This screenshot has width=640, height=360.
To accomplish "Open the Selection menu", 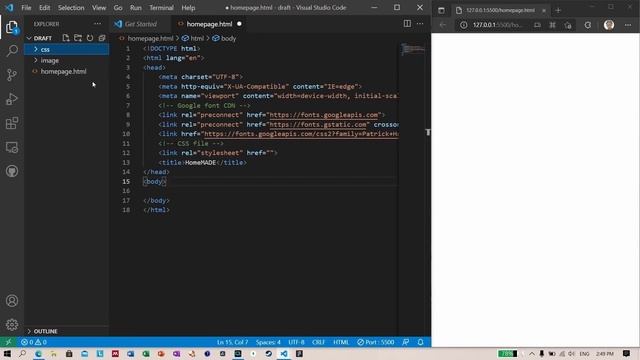I will pos(71,8).
